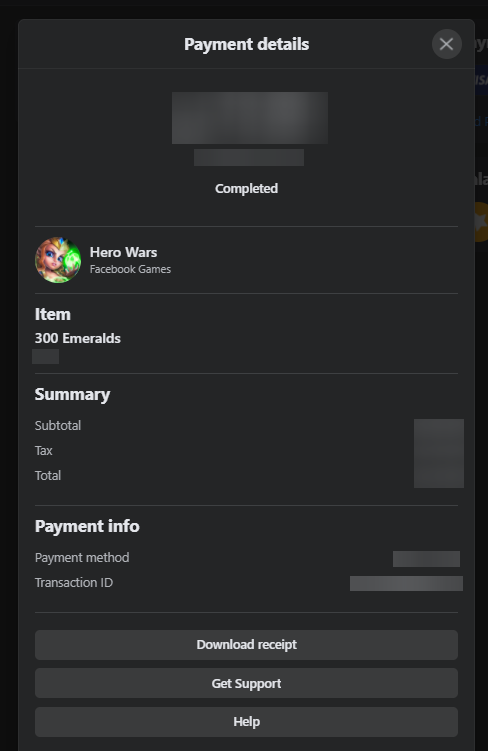
Task: Click the blurred Transaction ID value
Action: pyautogui.click(x=406, y=583)
